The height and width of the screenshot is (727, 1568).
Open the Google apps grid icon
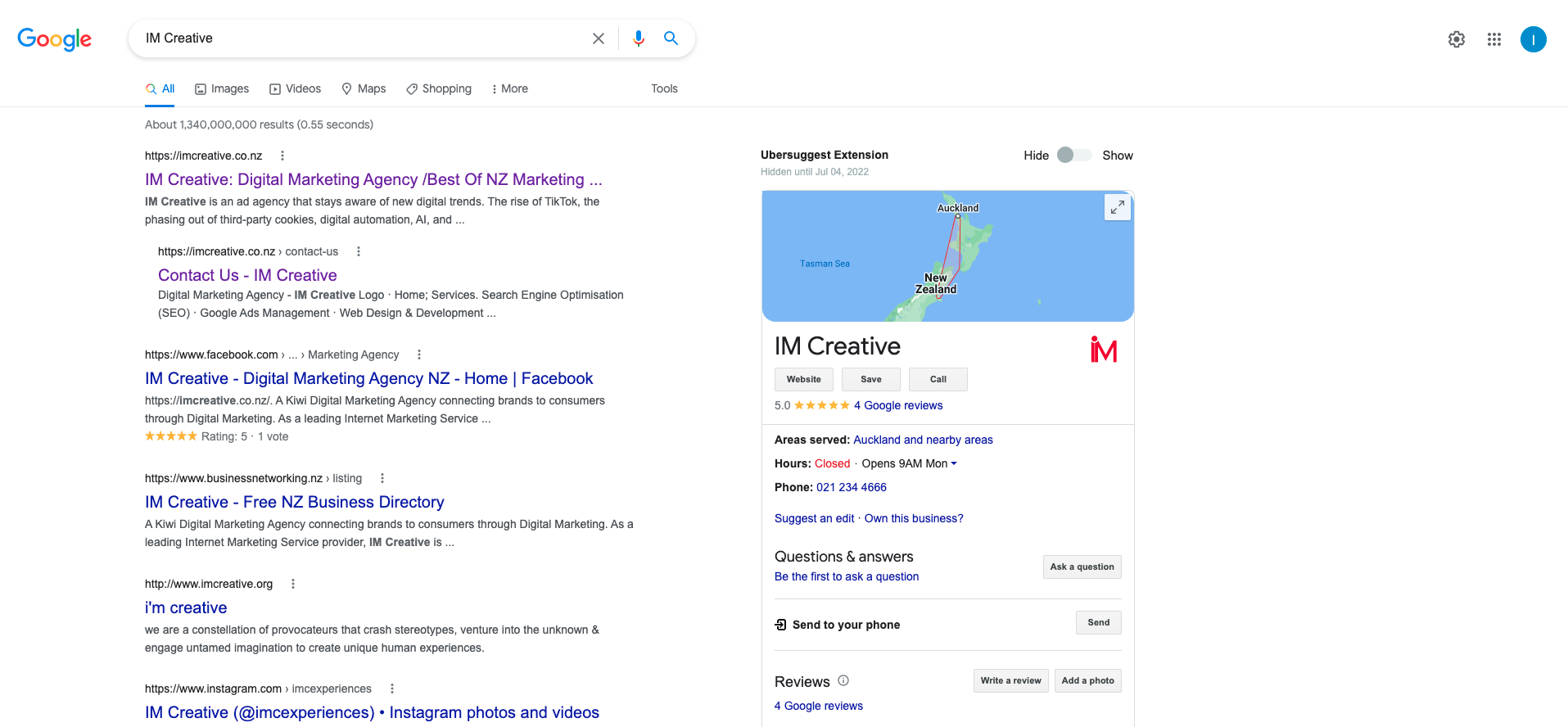pos(1494,39)
